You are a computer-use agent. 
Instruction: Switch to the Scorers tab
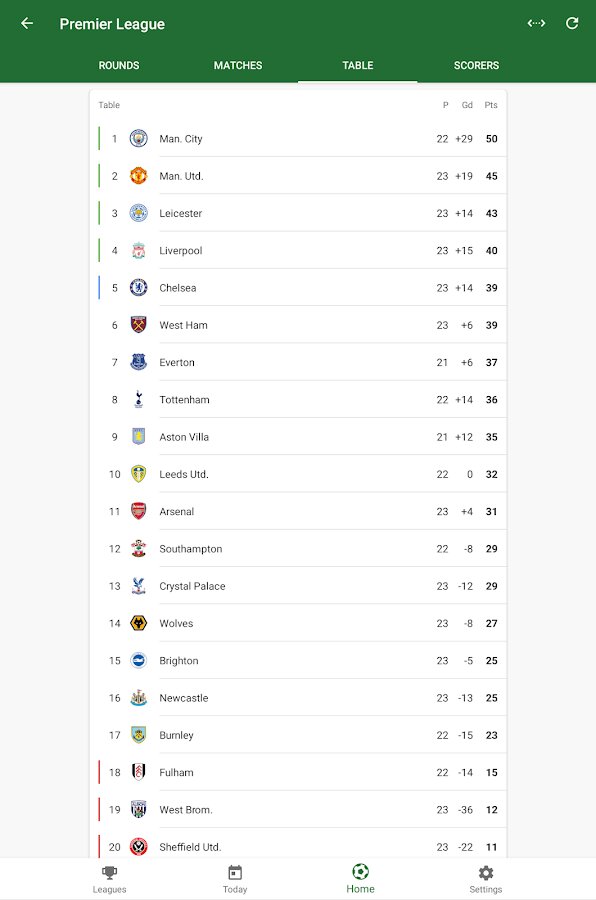pos(476,65)
